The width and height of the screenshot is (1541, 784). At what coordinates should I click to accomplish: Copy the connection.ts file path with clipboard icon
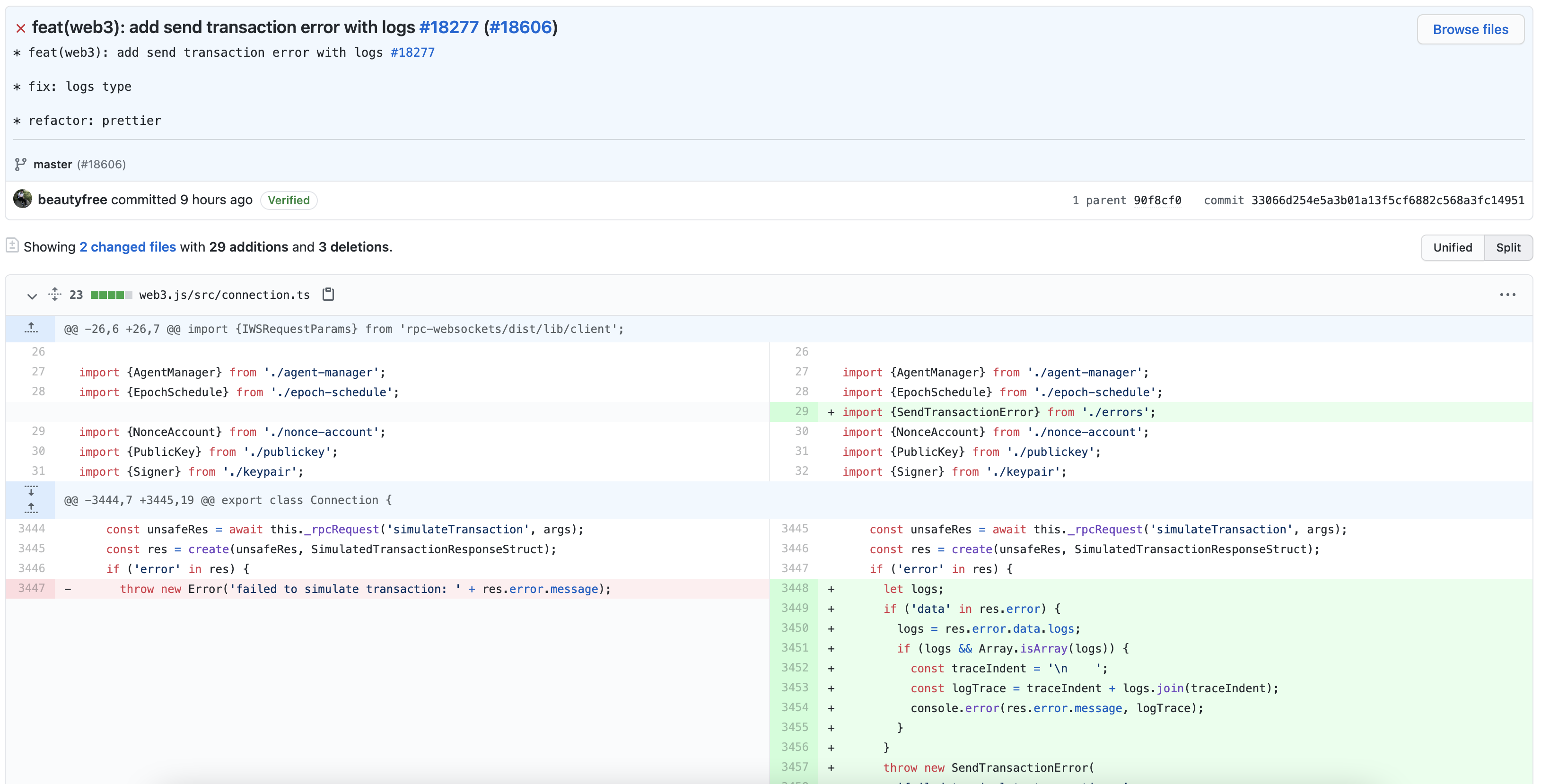[328, 294]
